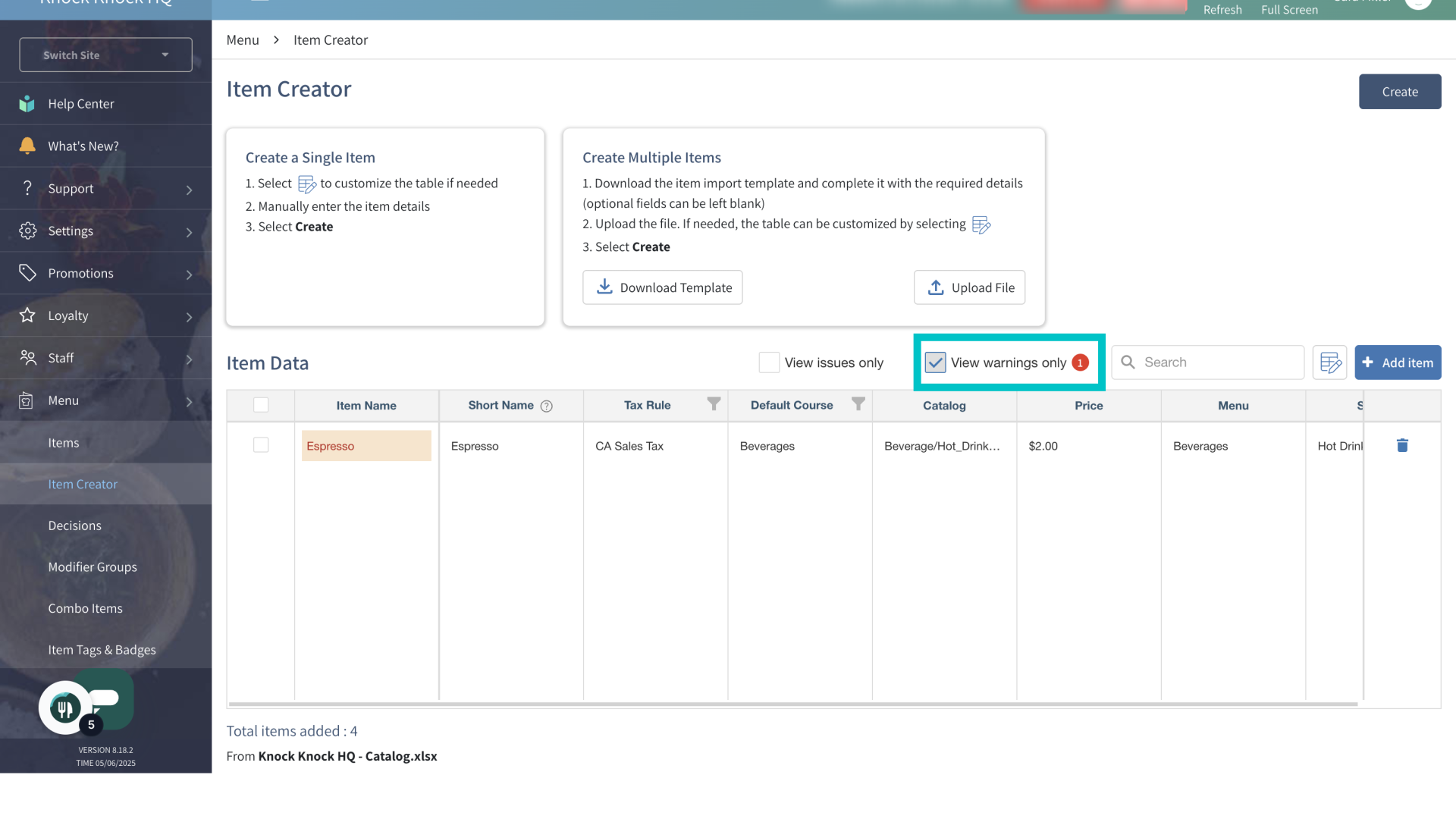Enable the View issues only checkbox

coord(769,362)
